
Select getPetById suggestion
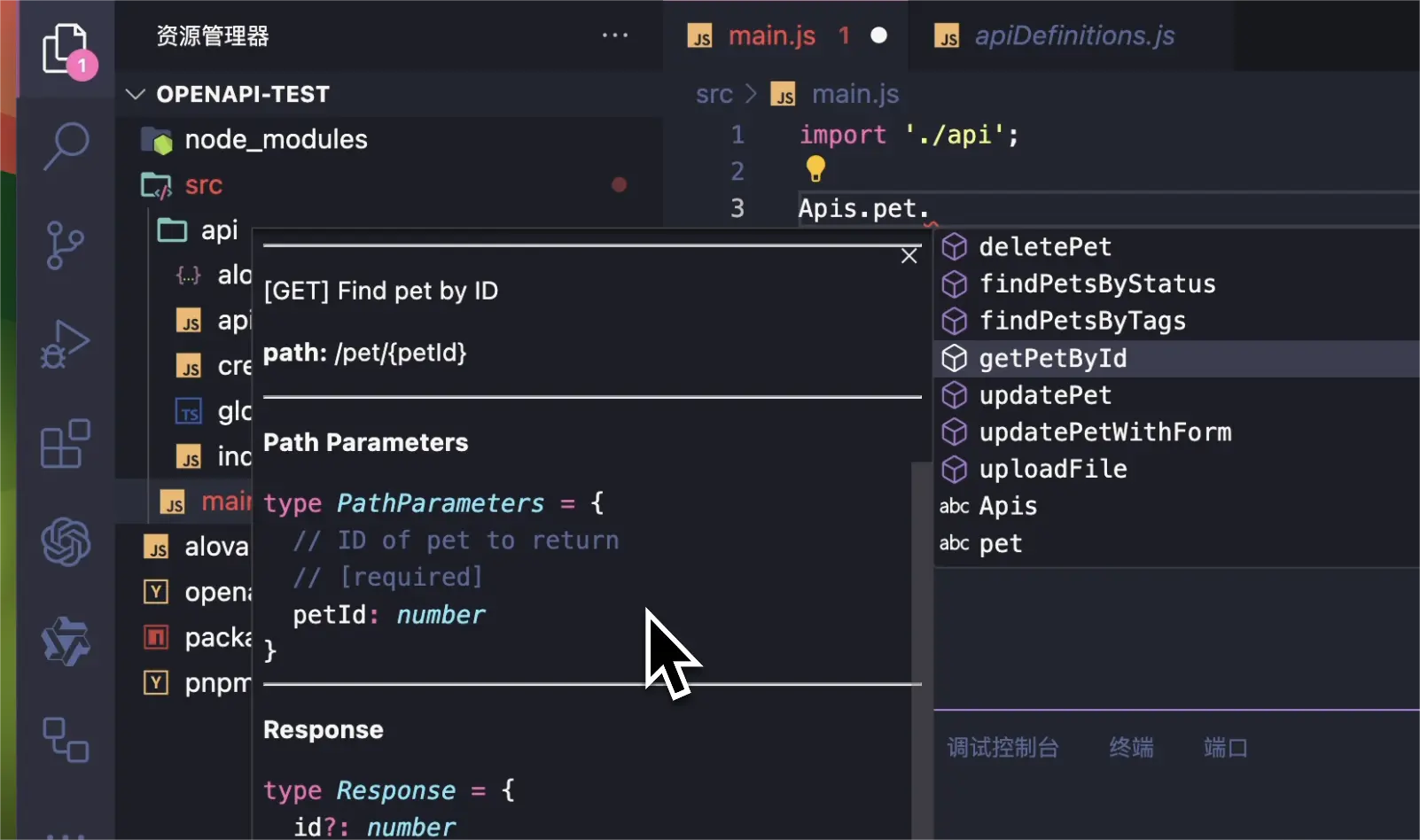click(x=1177, y=359)
